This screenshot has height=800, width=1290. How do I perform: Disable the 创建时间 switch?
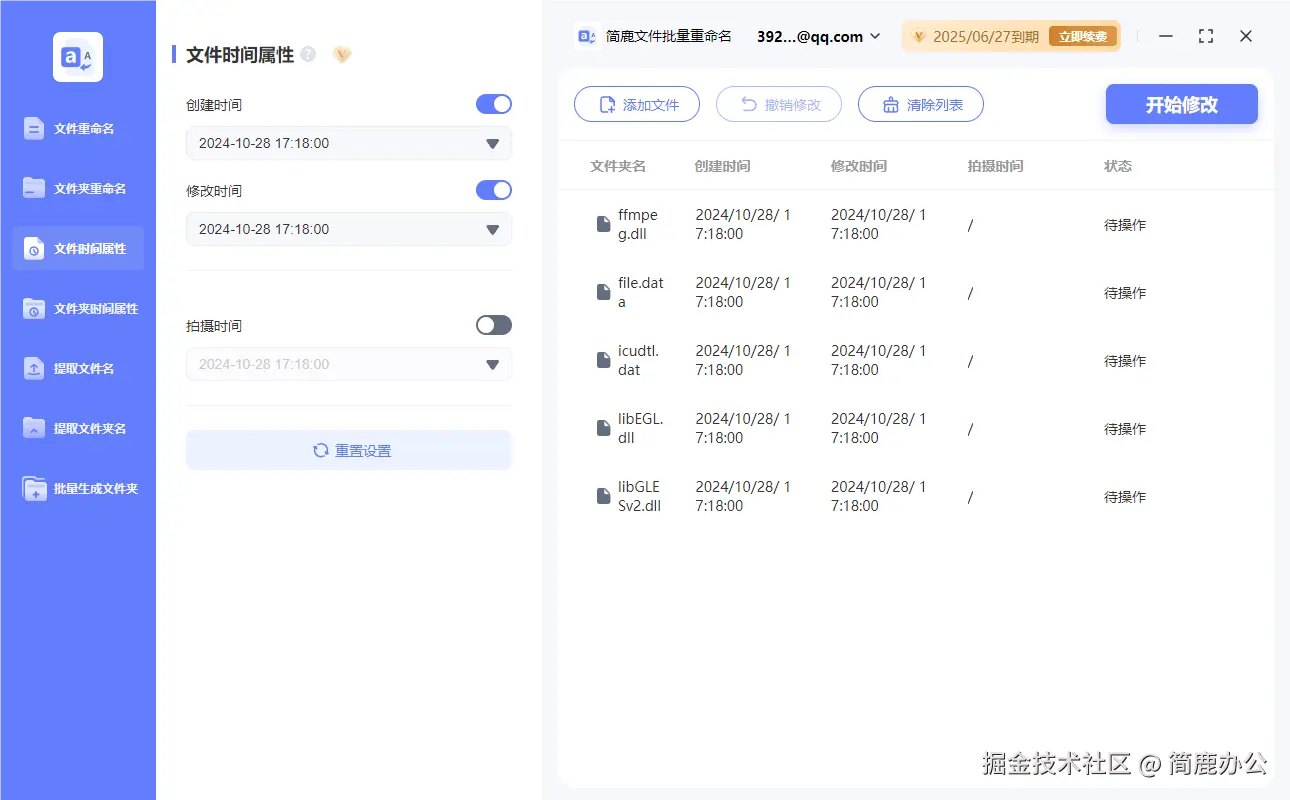pos(493,104)
